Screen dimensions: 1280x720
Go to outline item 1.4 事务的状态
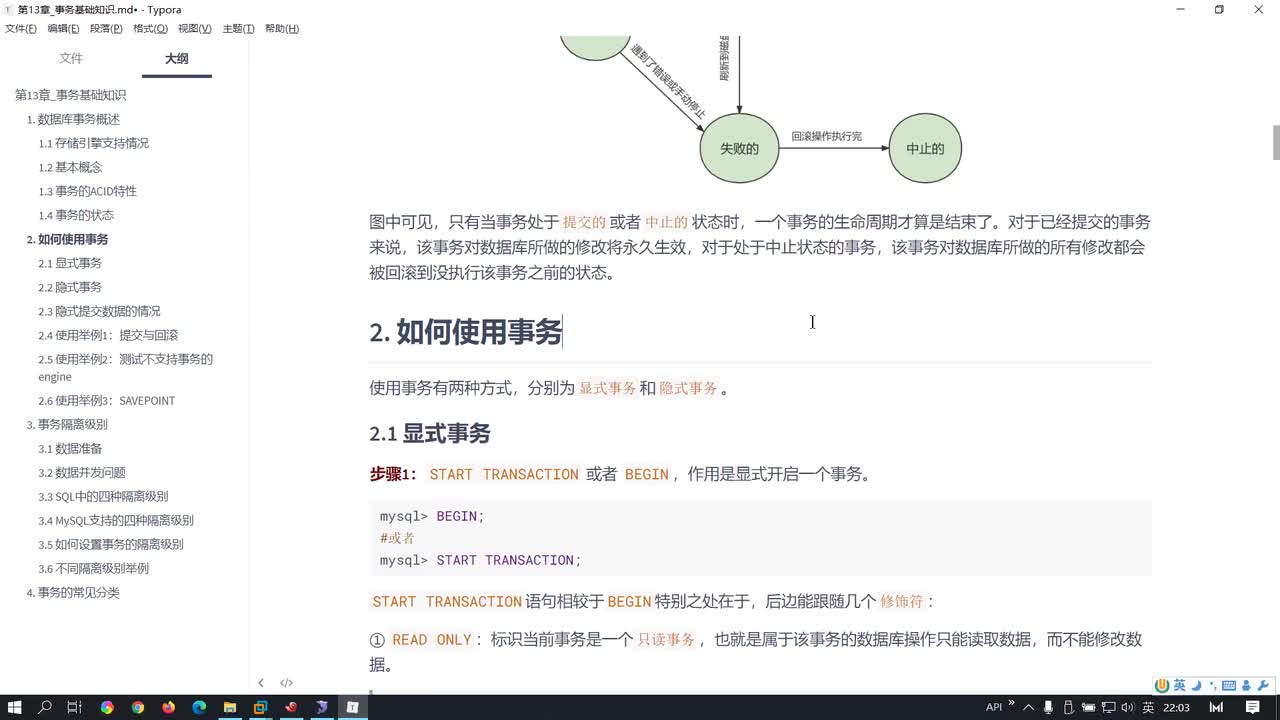pos(76,215)
